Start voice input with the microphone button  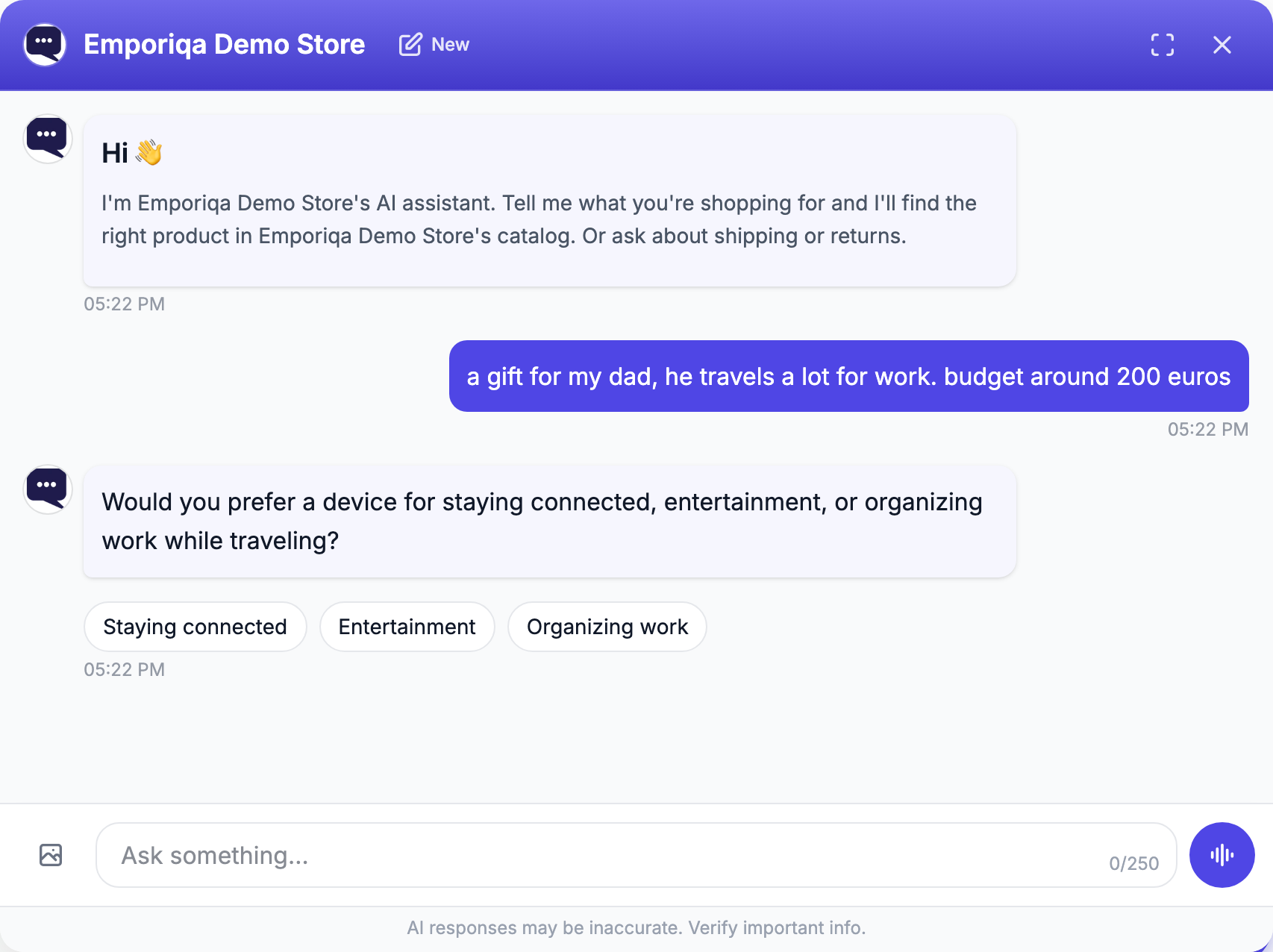click(1222, 855)
